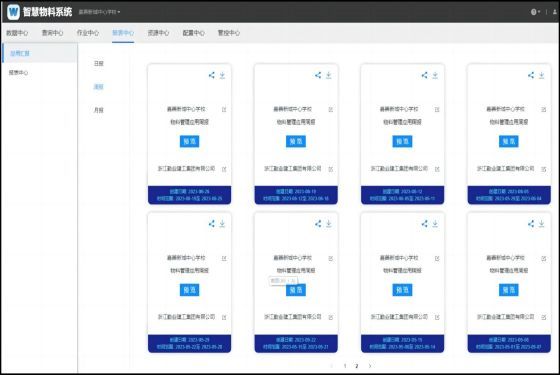This screenshot has height=375, width=560.
Task: Switch to the 作业中心 tab
Action: [88, 33]
